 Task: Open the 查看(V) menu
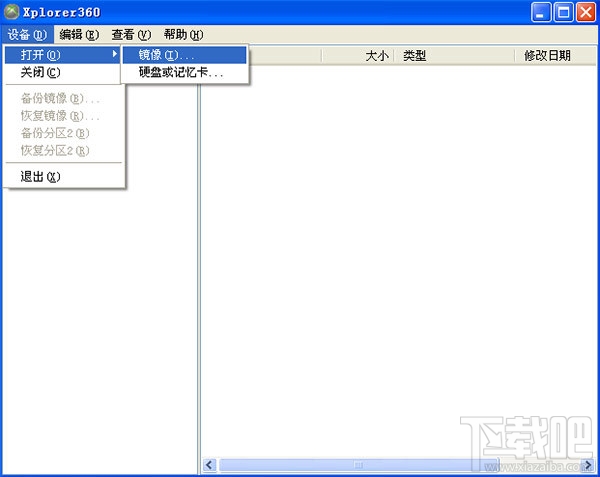[131, 35]
